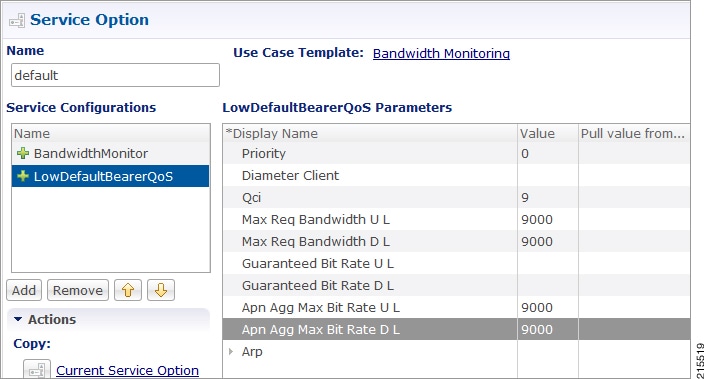704x379 pixels.
Task: Open the Bandwidth Monitoring use case template
Action: (441, 53)
